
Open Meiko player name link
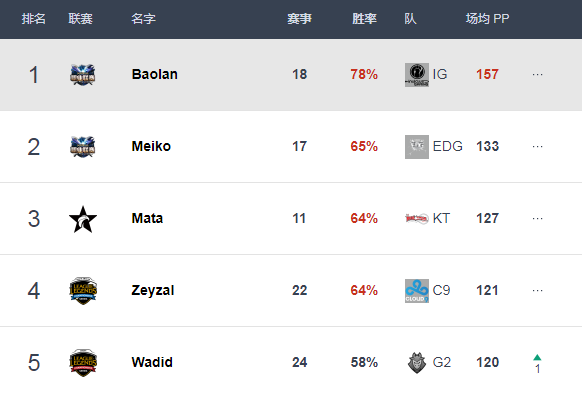(x=151, y=146)
